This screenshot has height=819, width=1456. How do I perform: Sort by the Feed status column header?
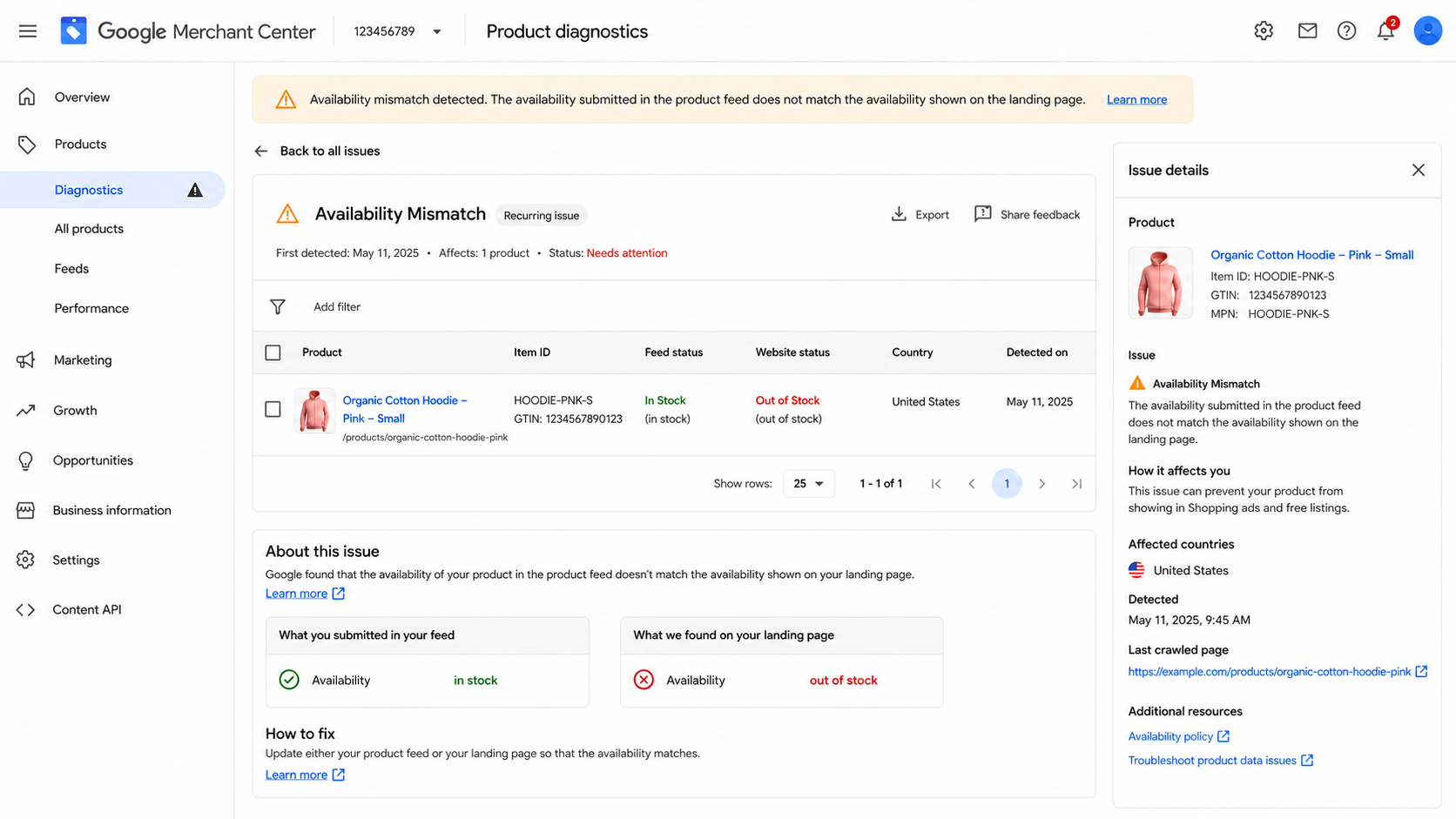[674, 352]
